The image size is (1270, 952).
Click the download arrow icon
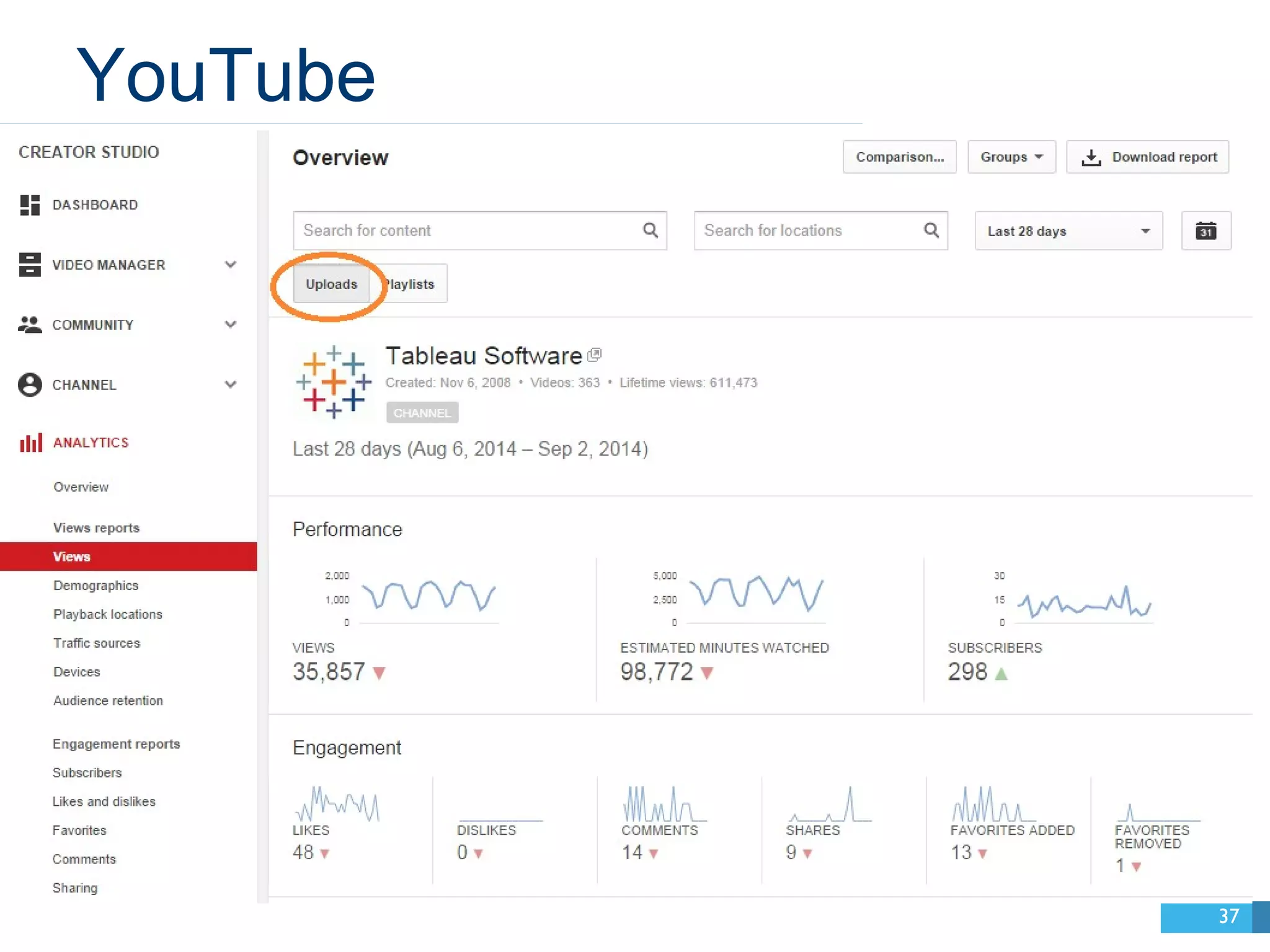(x=1091, y=157)
